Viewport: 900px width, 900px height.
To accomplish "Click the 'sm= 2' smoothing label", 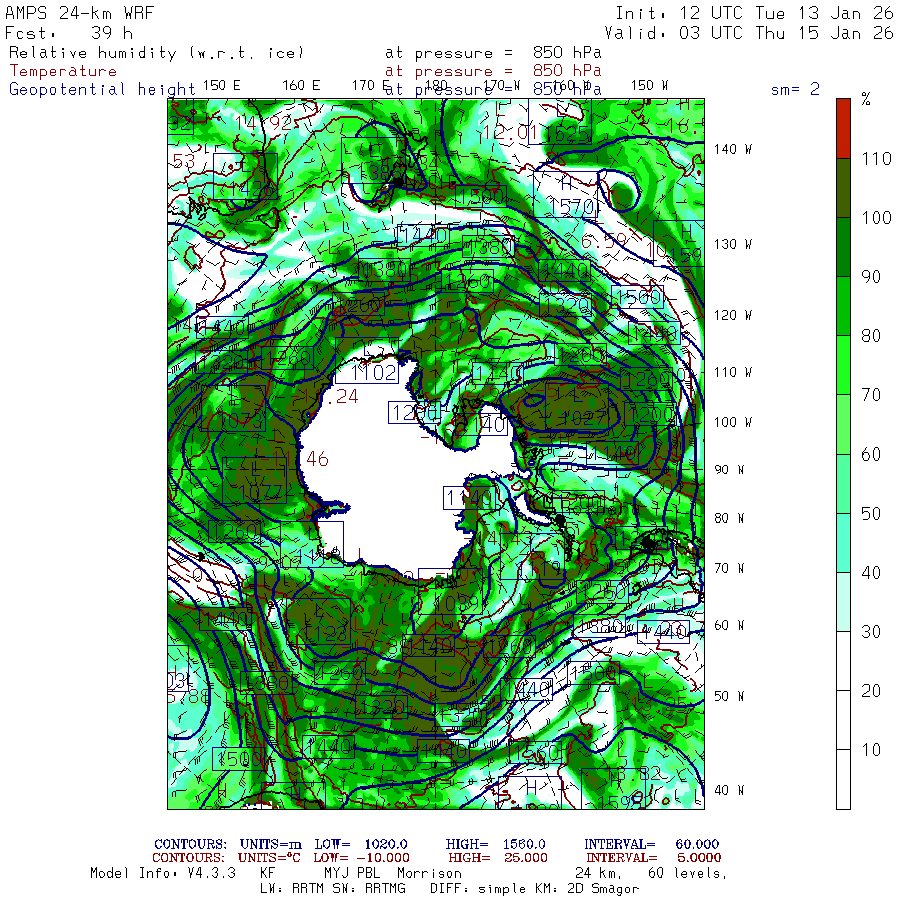I will click(x=795, y=89).
